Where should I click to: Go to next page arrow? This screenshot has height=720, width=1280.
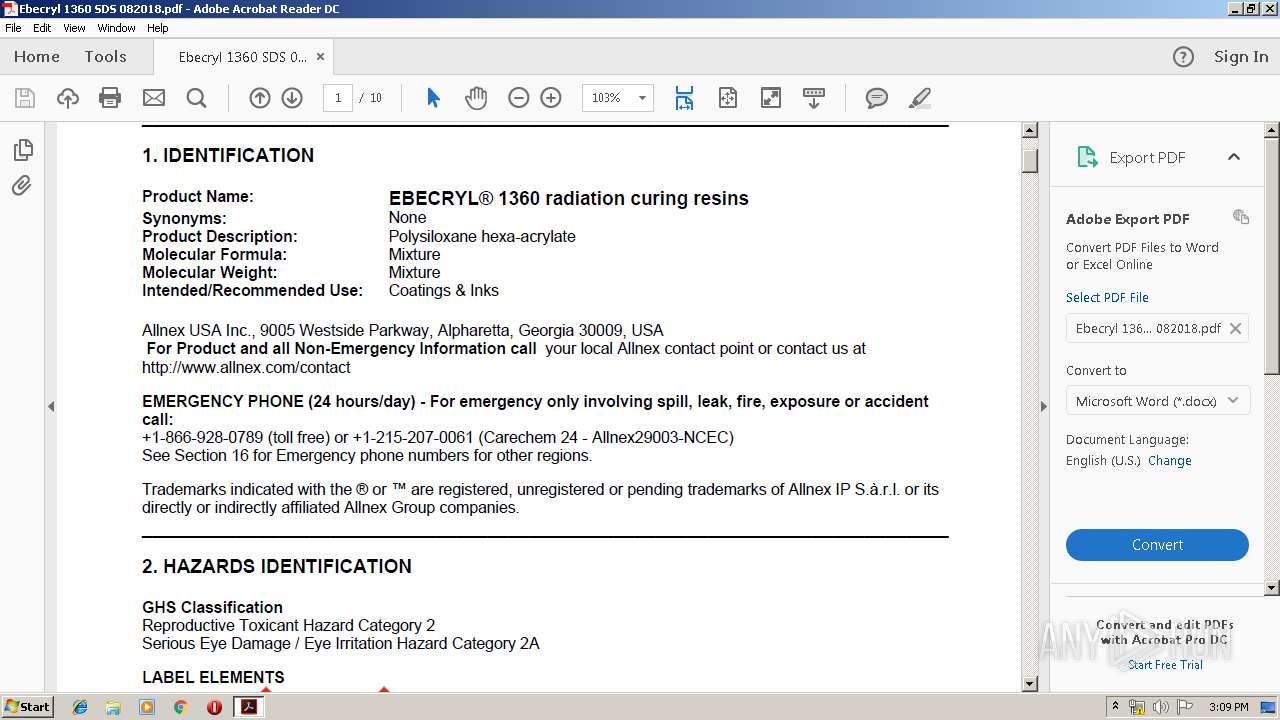[x=292, y=98]
